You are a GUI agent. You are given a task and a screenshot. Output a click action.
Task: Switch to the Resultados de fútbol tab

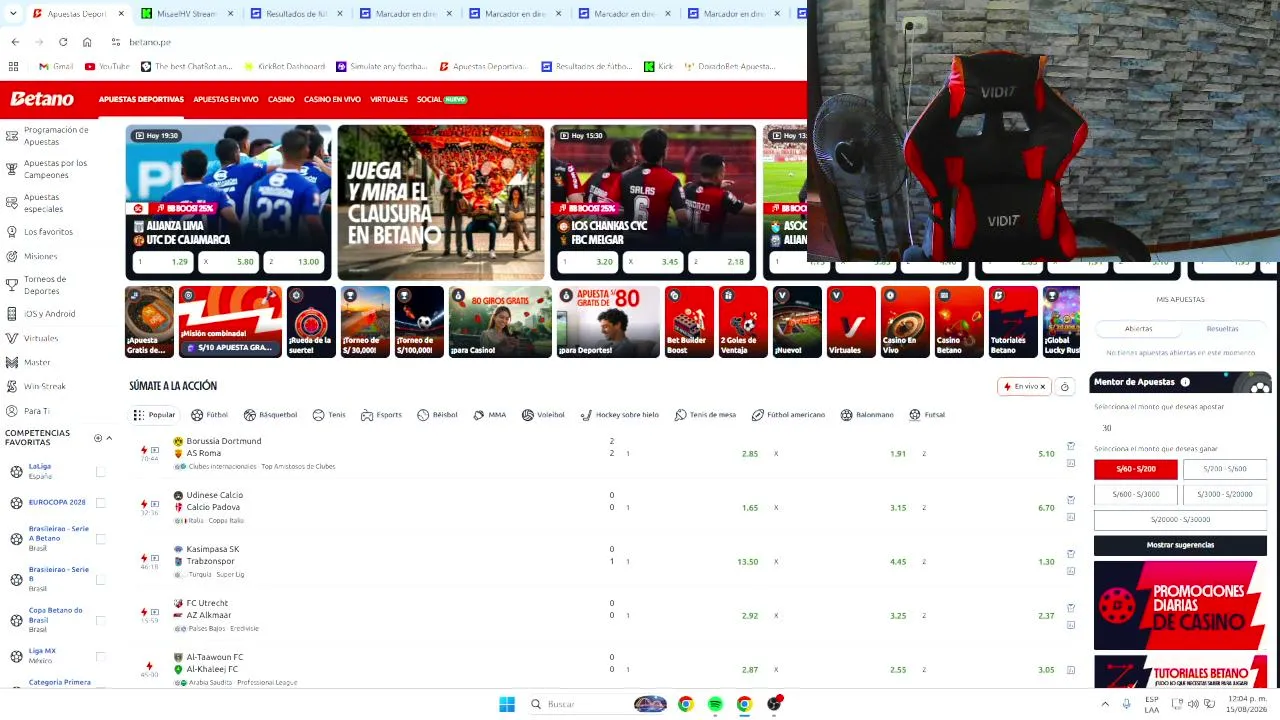tap(288, 14)
